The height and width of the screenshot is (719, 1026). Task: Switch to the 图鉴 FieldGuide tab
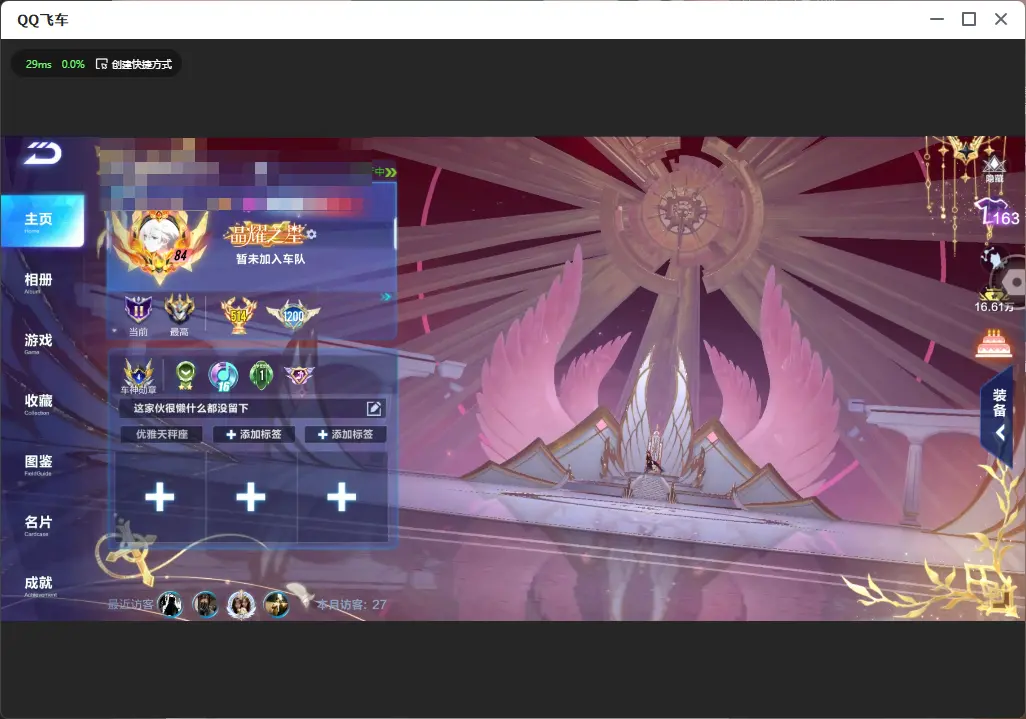(x=39, y=464)
